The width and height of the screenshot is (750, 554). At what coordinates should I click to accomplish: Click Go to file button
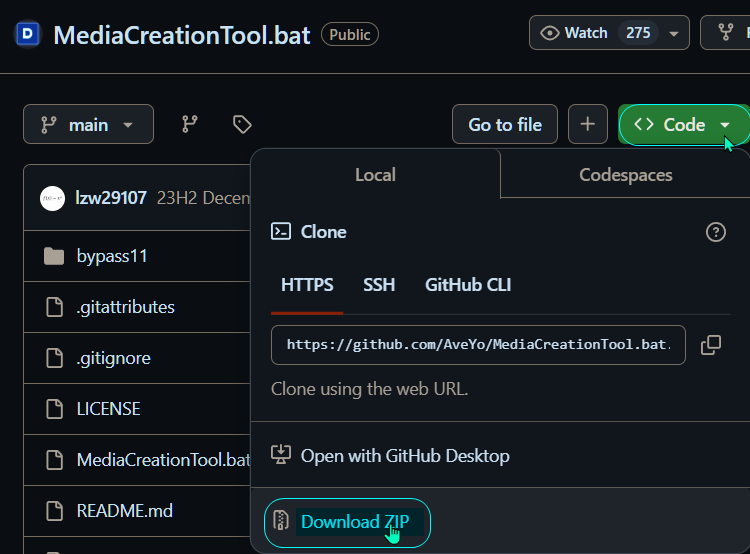[x=505, y=124]
